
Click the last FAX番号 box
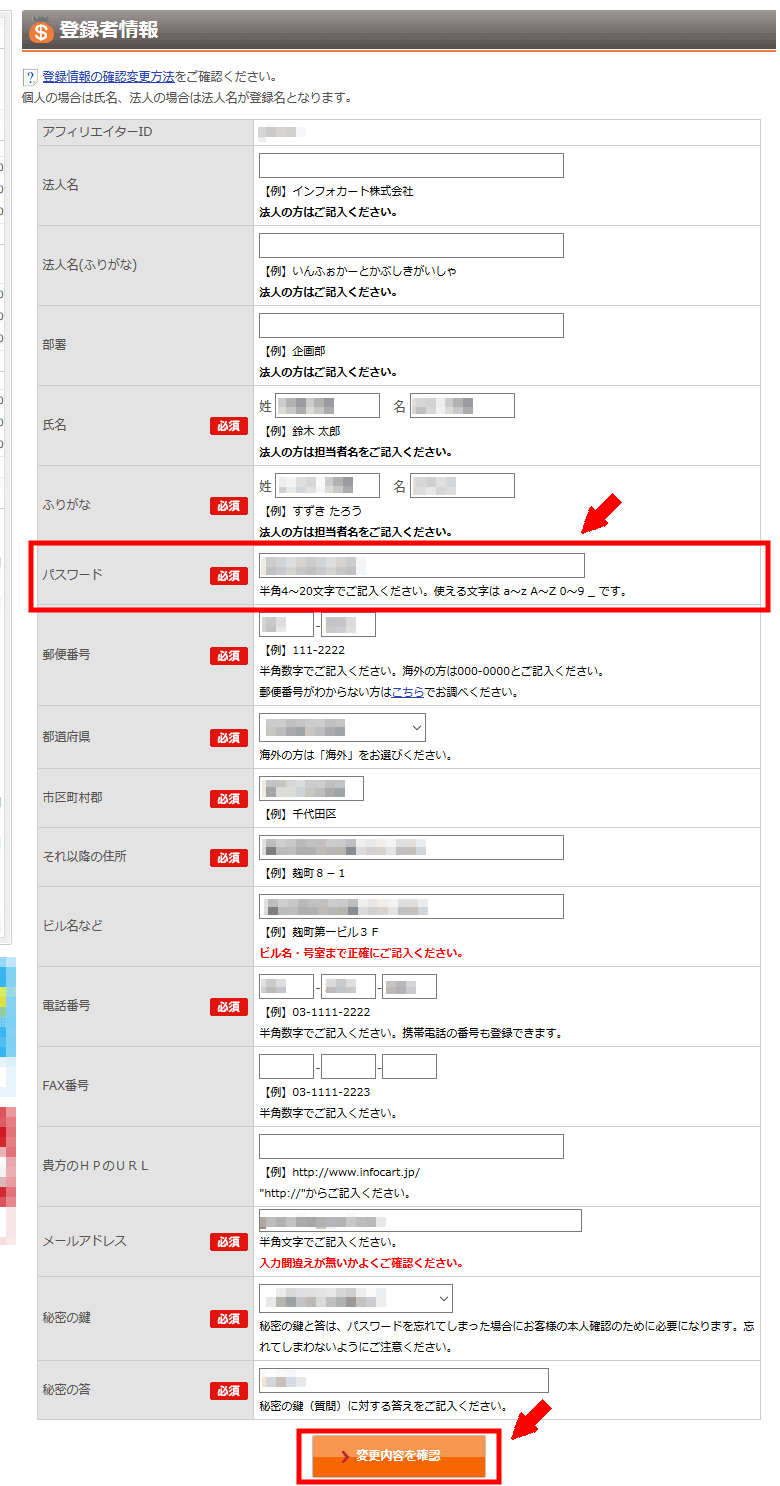(x=410, y=1067)
